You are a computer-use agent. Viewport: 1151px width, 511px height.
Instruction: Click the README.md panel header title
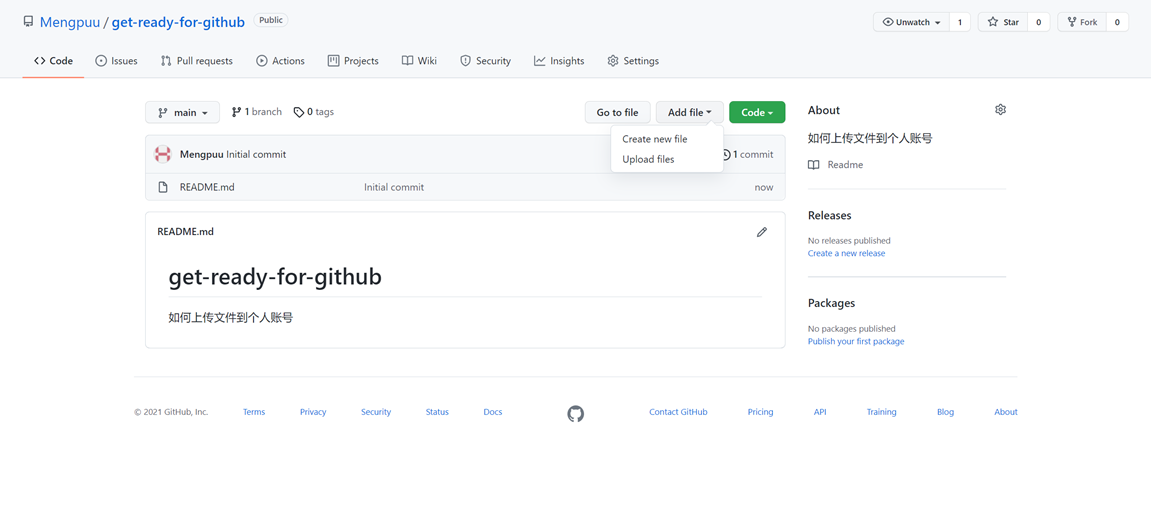[x=186, y=231]
